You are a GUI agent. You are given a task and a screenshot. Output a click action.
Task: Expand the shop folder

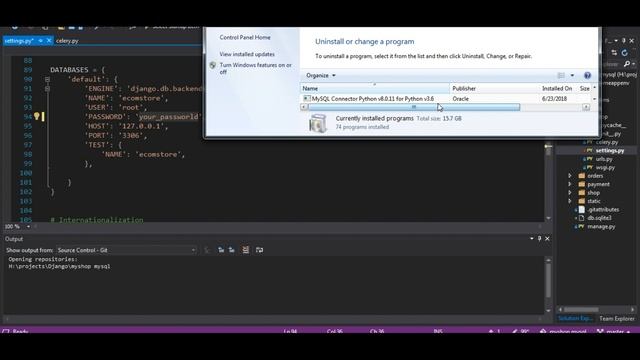pos(570,193)
